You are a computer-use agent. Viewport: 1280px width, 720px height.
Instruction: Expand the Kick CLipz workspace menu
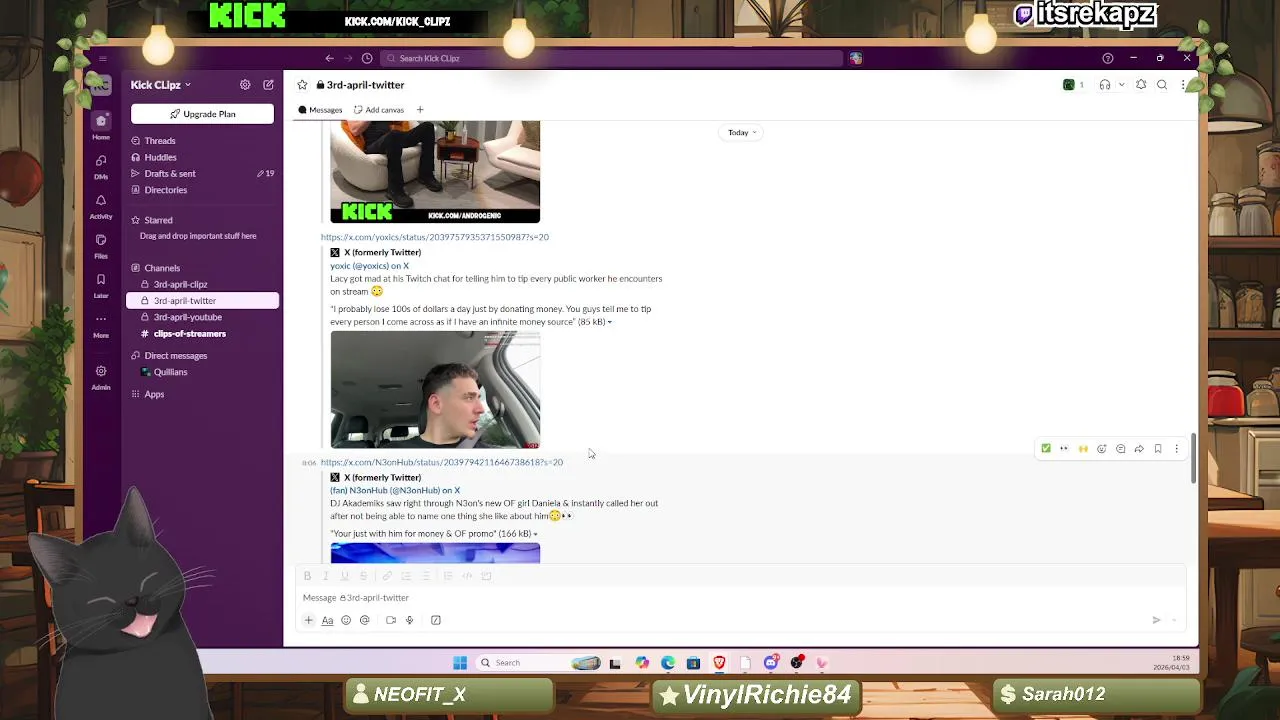pos(160,85)
